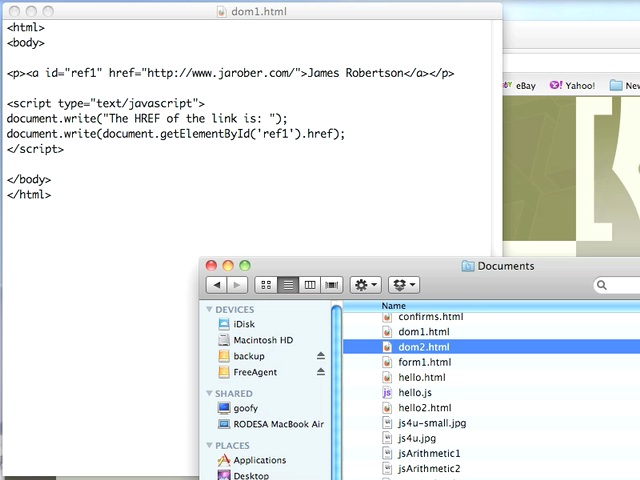640x480 pixels.
Task: Click the js4u.jpg file icon
Action: pyautogui.click(x=387, y=438)
